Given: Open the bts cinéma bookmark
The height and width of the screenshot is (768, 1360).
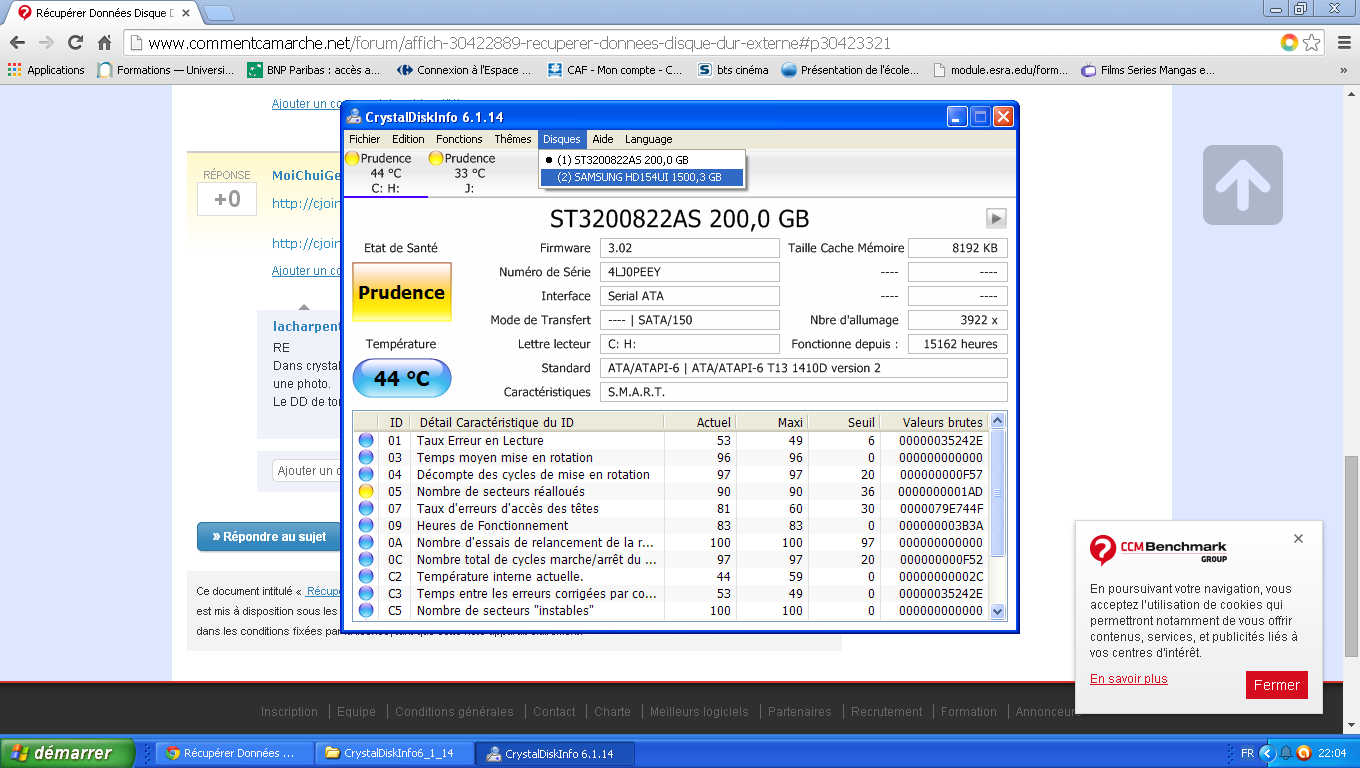Looking at the screenshot, I should point(733,70).
